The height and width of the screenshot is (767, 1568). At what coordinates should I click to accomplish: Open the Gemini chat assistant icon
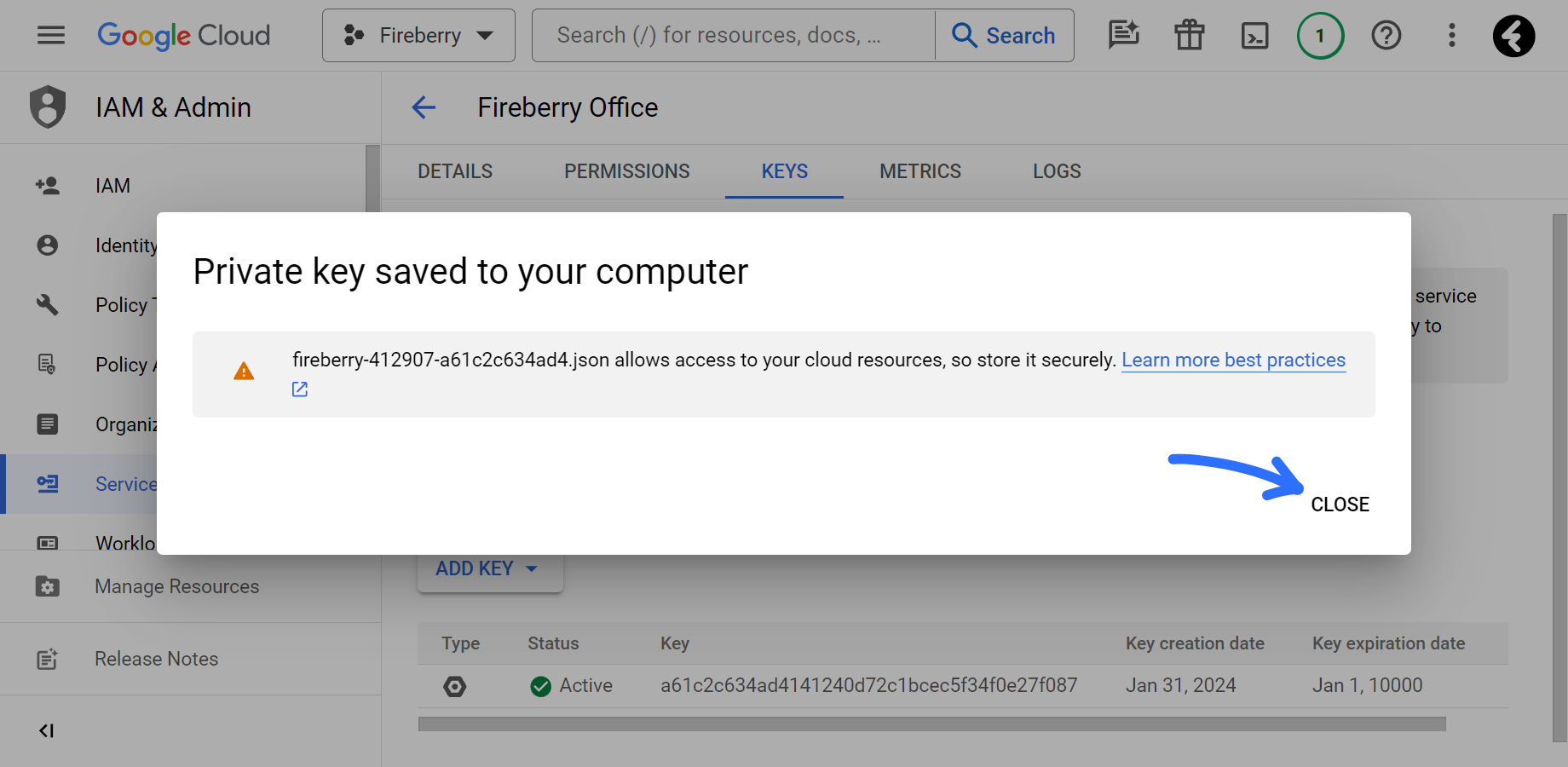(1124, 35)
